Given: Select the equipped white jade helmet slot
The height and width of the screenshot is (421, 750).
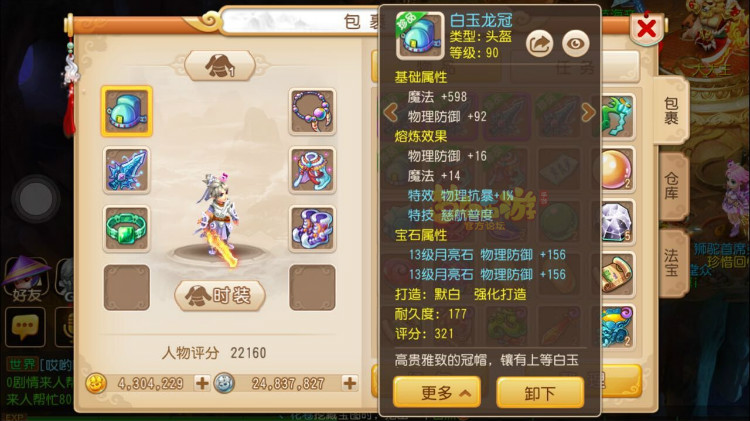Looking at the screenshot, I should coord(127,111).
